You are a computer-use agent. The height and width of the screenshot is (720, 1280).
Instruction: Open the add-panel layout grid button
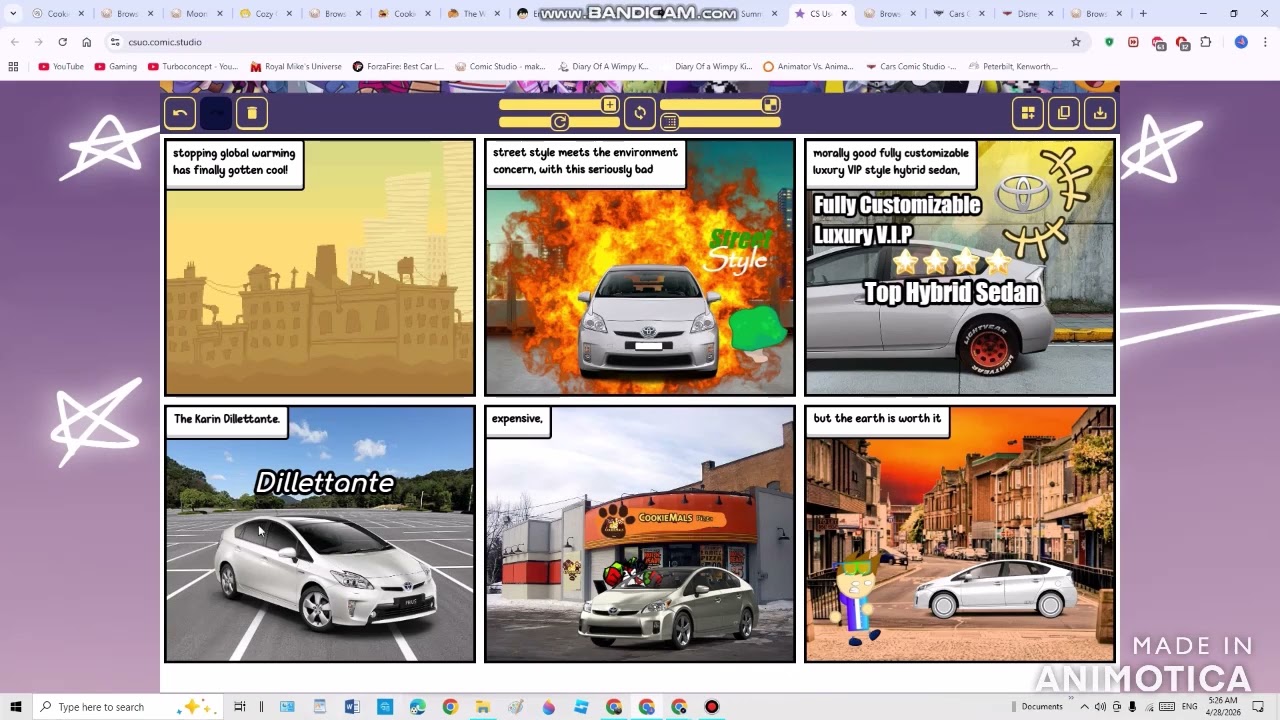tap(1028, 113)
